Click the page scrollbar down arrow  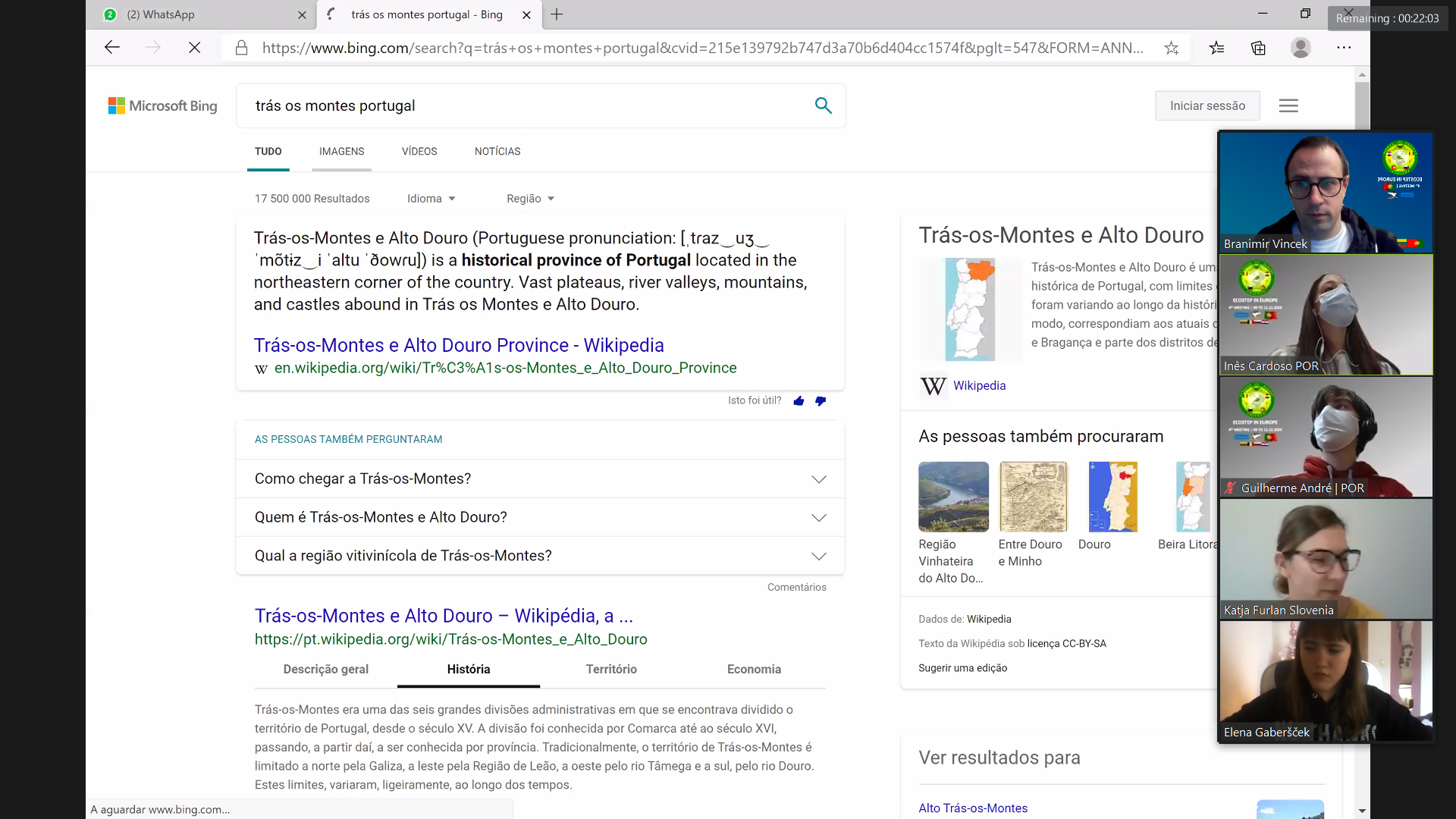click(1362, 811)
